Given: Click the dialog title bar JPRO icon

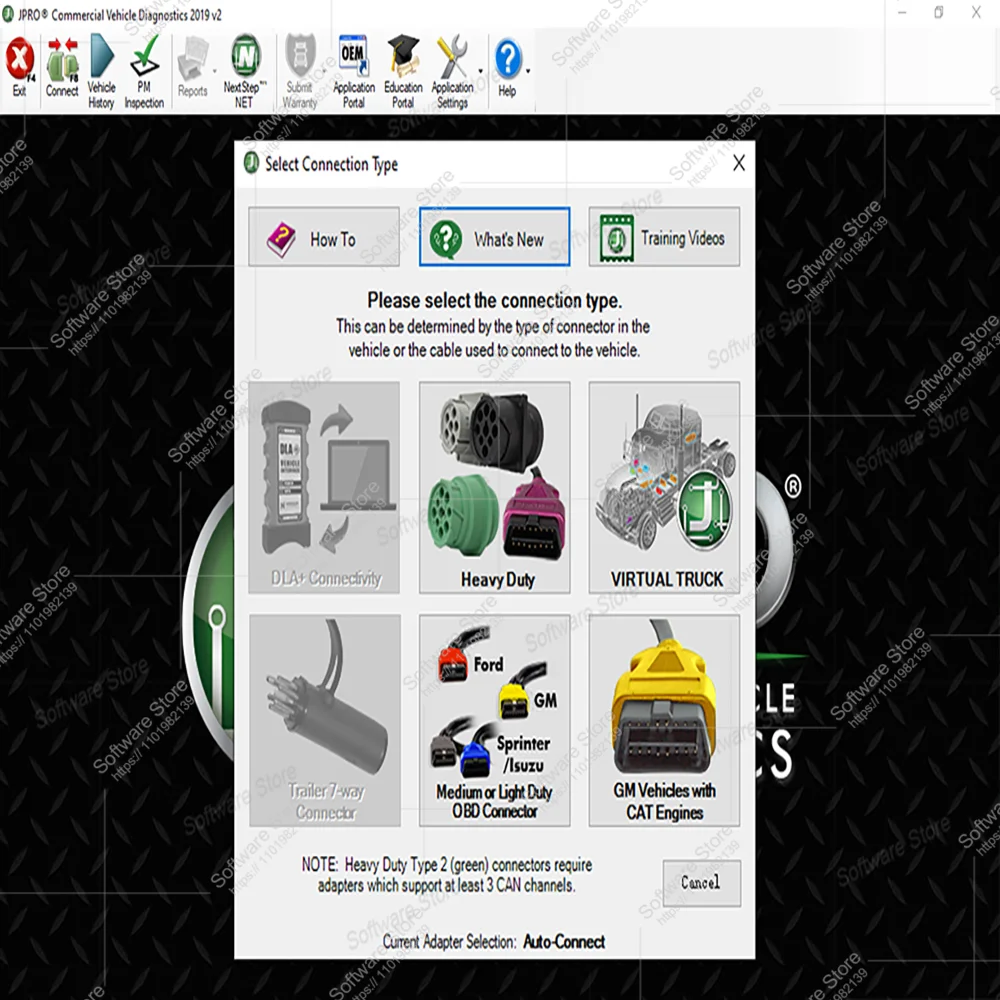Looking at the screenshot, I should 251,163.
